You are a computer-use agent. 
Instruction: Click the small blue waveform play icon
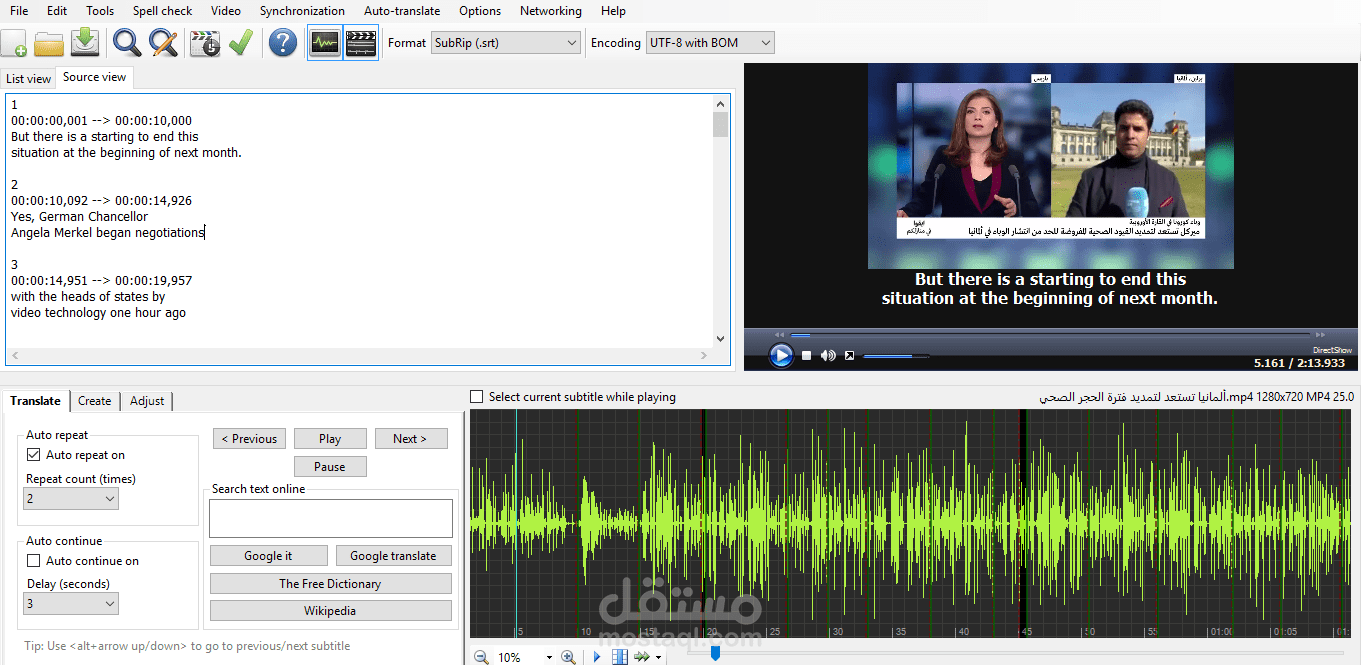(597, 657)
